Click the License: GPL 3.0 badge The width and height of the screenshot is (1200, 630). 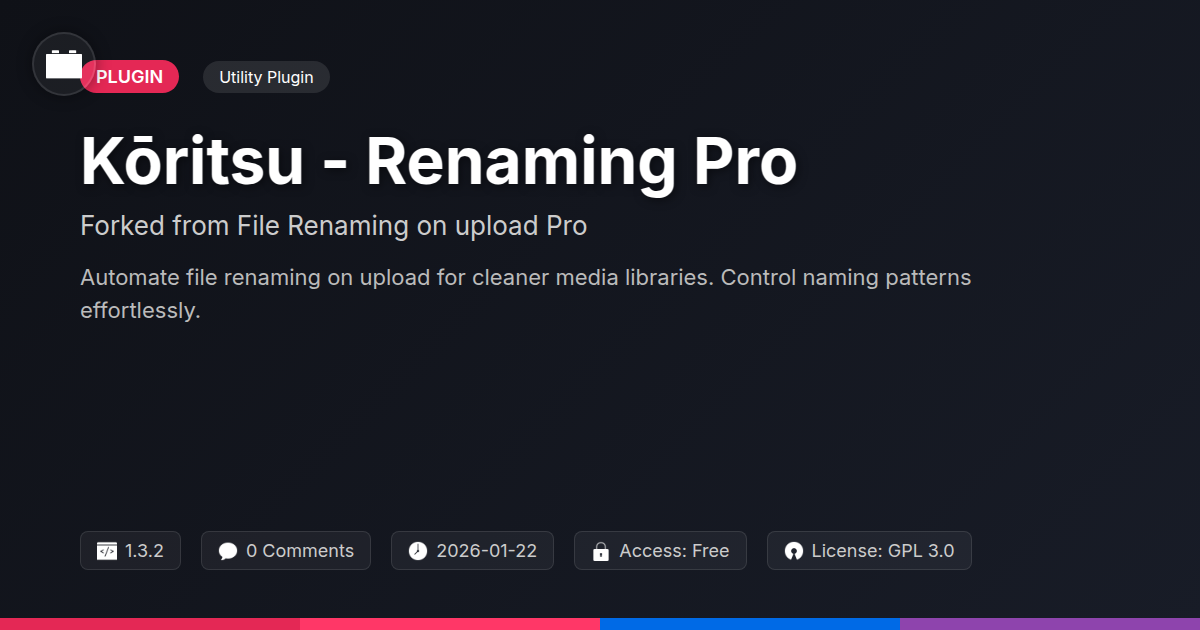(869, 551)
